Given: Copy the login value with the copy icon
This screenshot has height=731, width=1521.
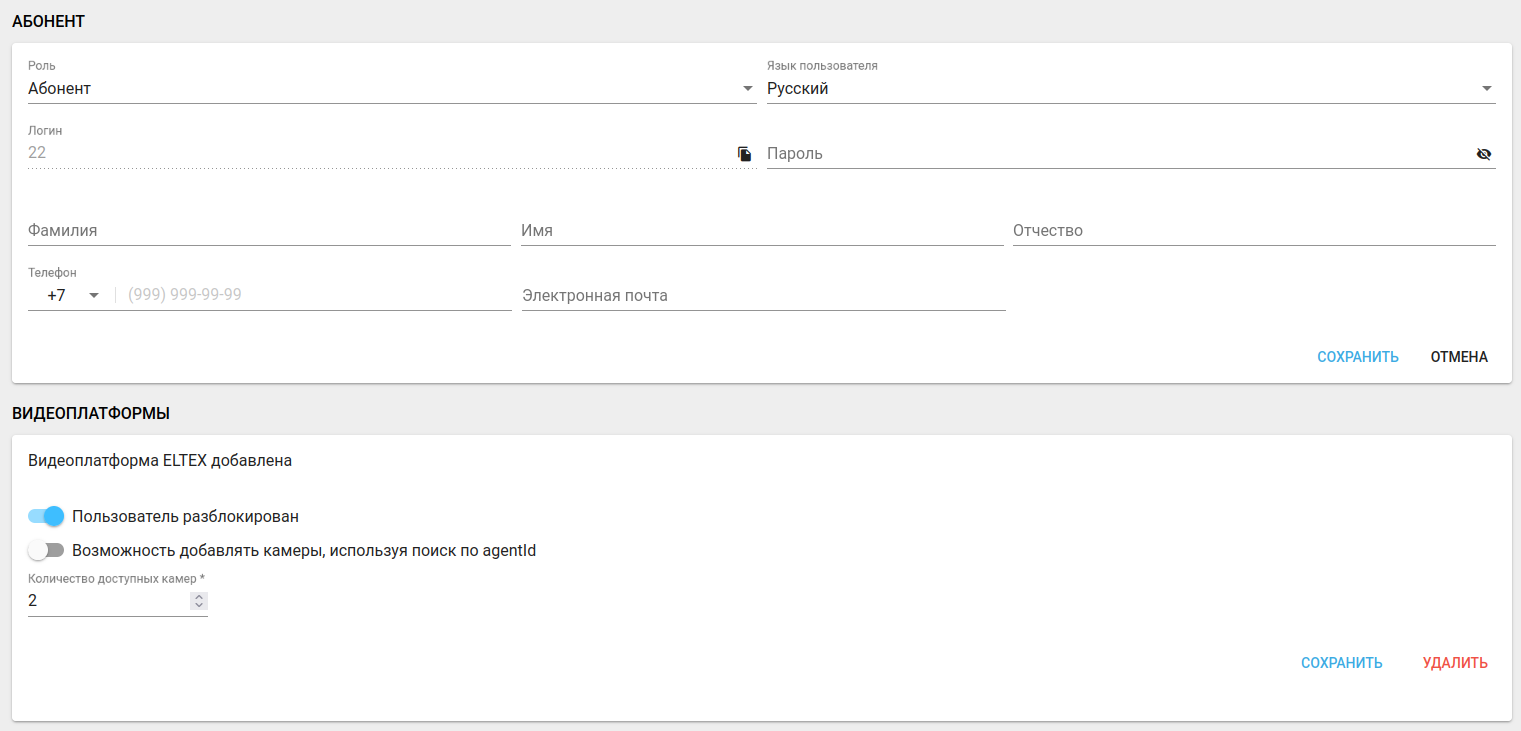Looking at the screenshot, I should 744,154.
